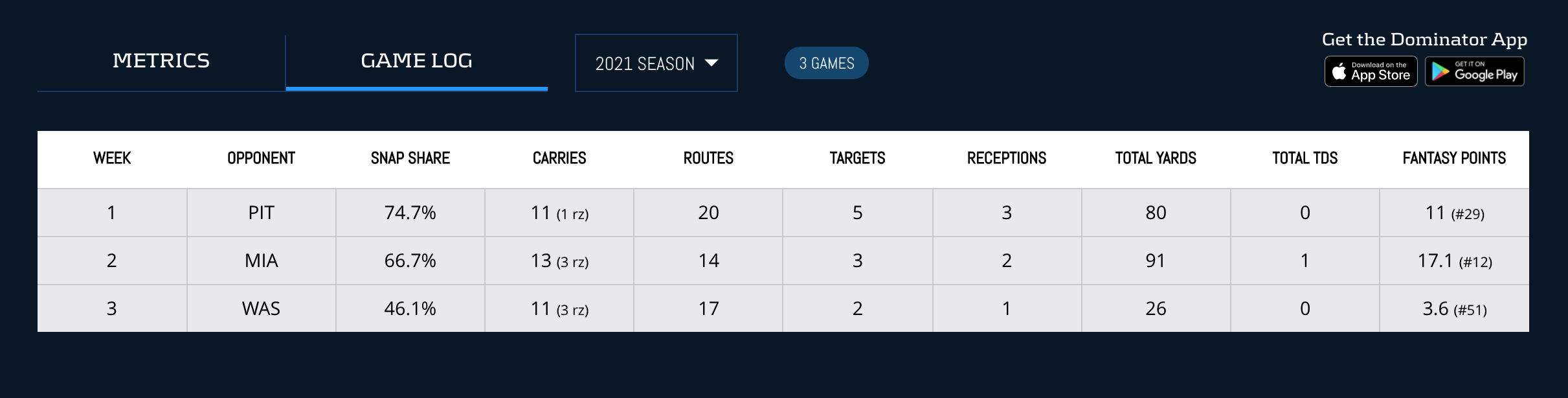Click the Receptions column header
The width and height of the screenshot is (1568, 398).
[x=1007, y=158]
